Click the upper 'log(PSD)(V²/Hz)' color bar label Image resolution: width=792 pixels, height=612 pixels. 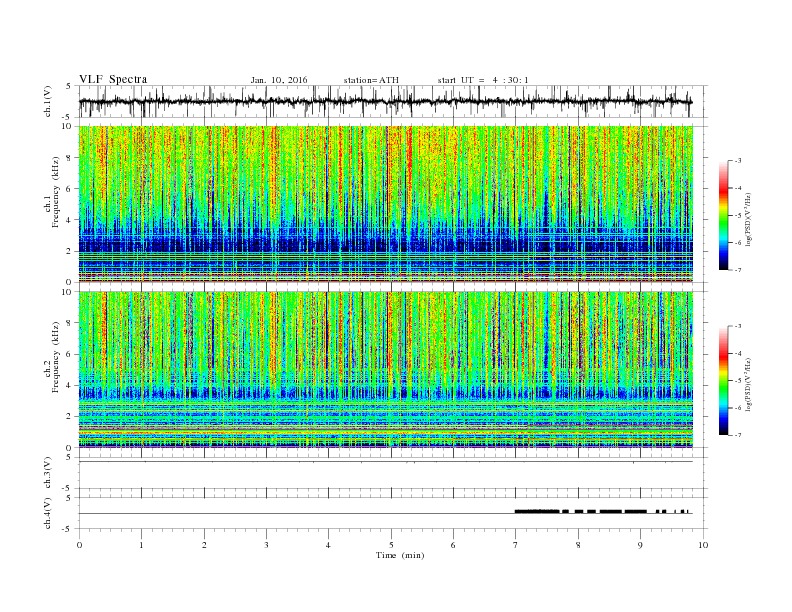(750, 219)
